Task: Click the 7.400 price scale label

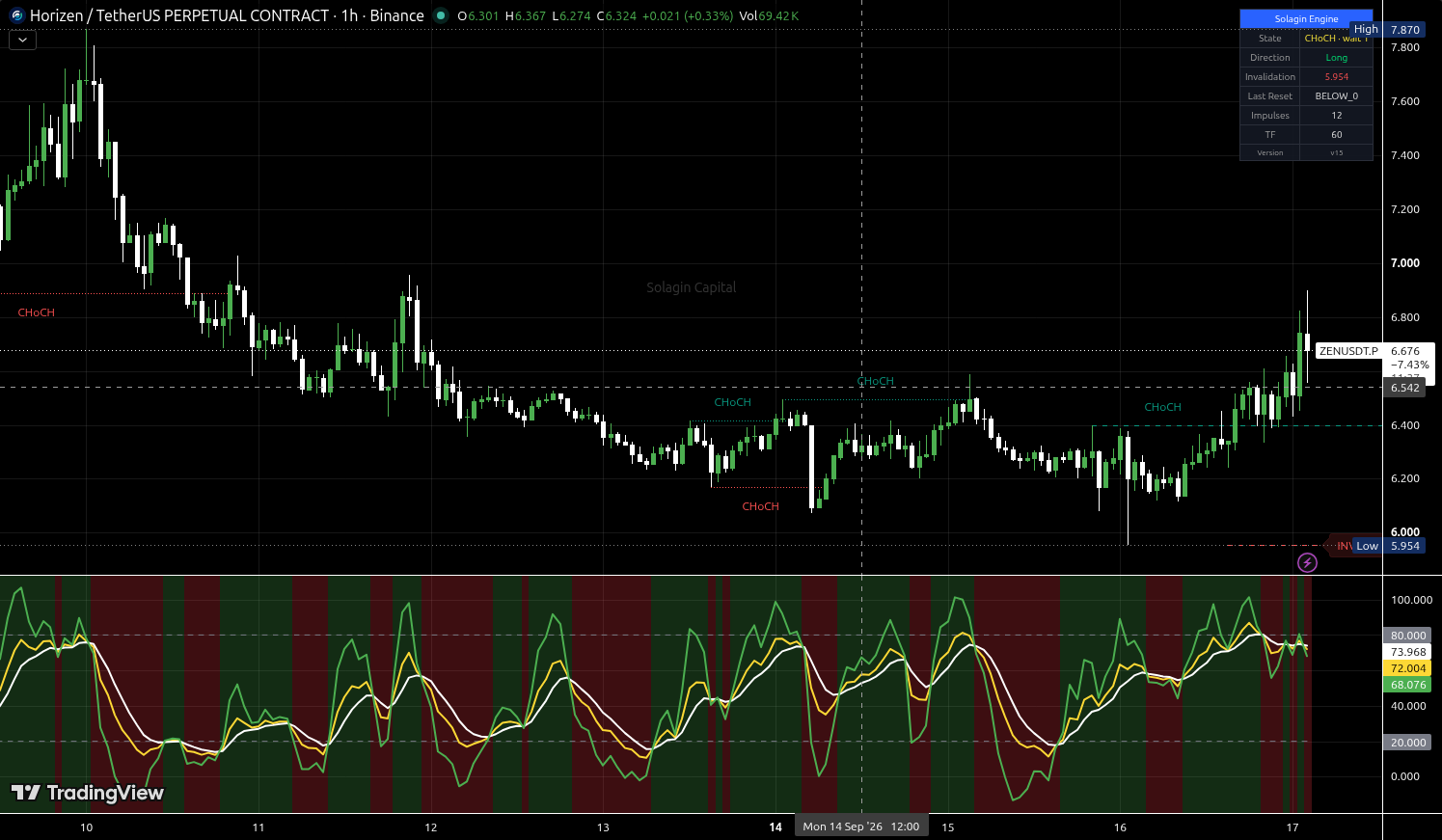Action: pyautogui.click(x=1405, y=155)
